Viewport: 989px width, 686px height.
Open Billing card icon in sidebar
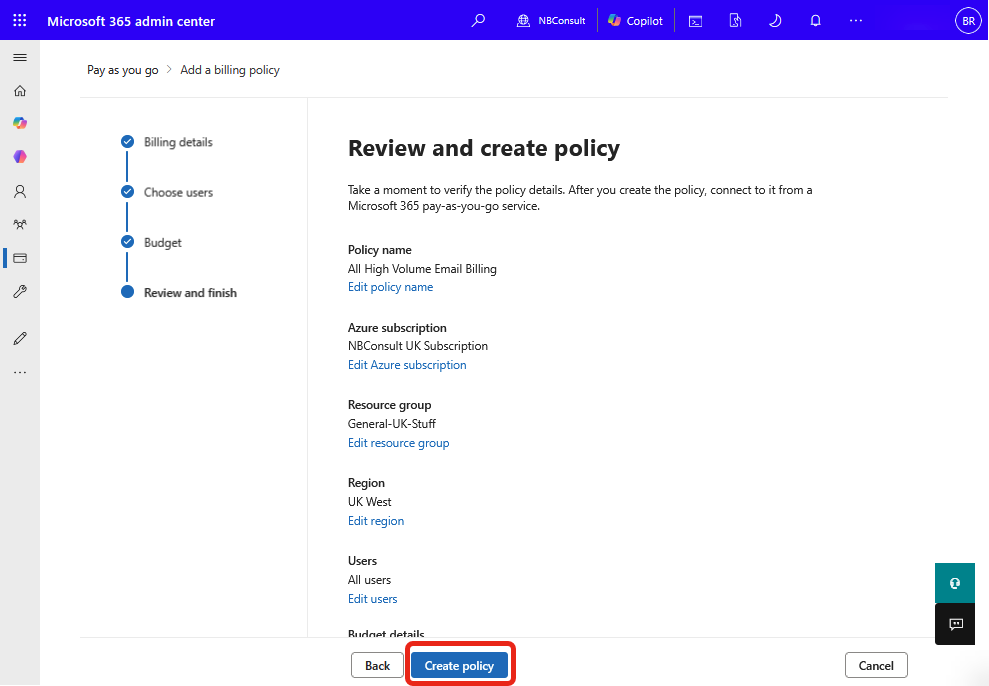tap(20, 258)
